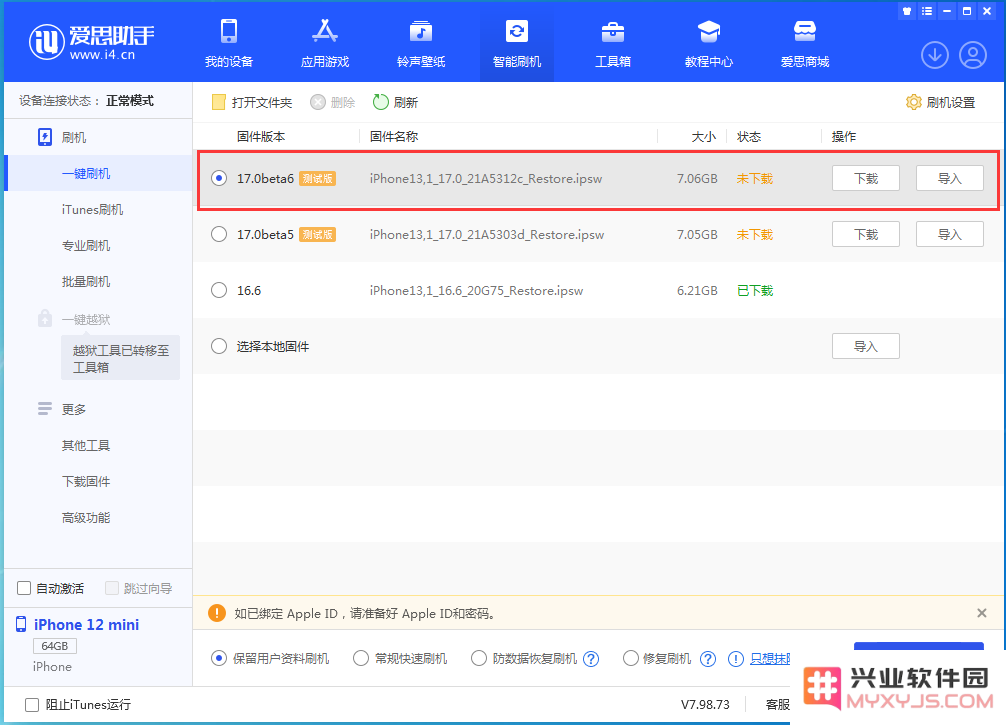The width and height of the screenshot is (1006, 725).
Task: Click the i4 爱思助手 logo
Action: click(91, 42)
